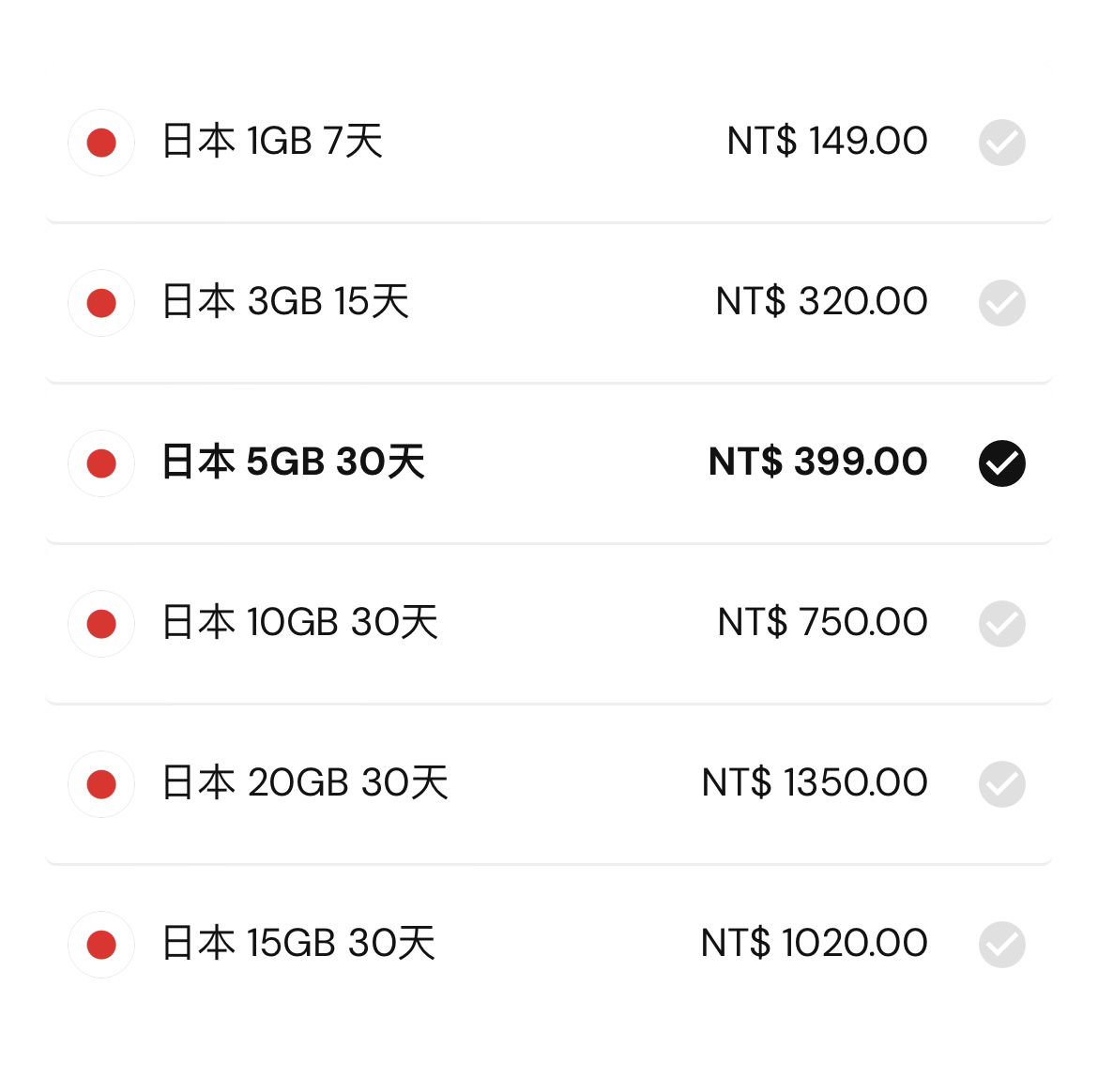The image size is (1098, 1092).
Task: Click the NT$ 399.00 price
Action: click(817, 463)
